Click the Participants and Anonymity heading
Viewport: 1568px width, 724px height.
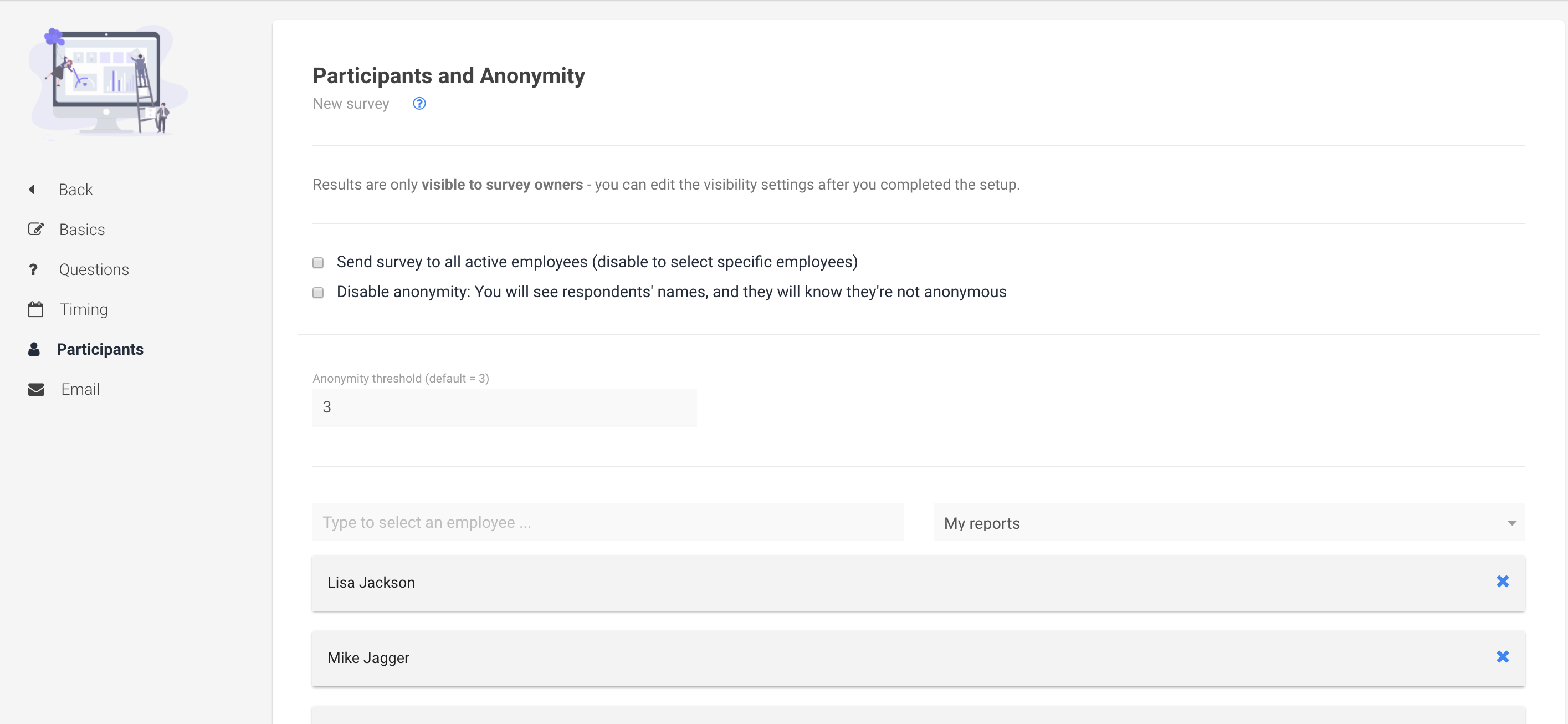[449, 75]
